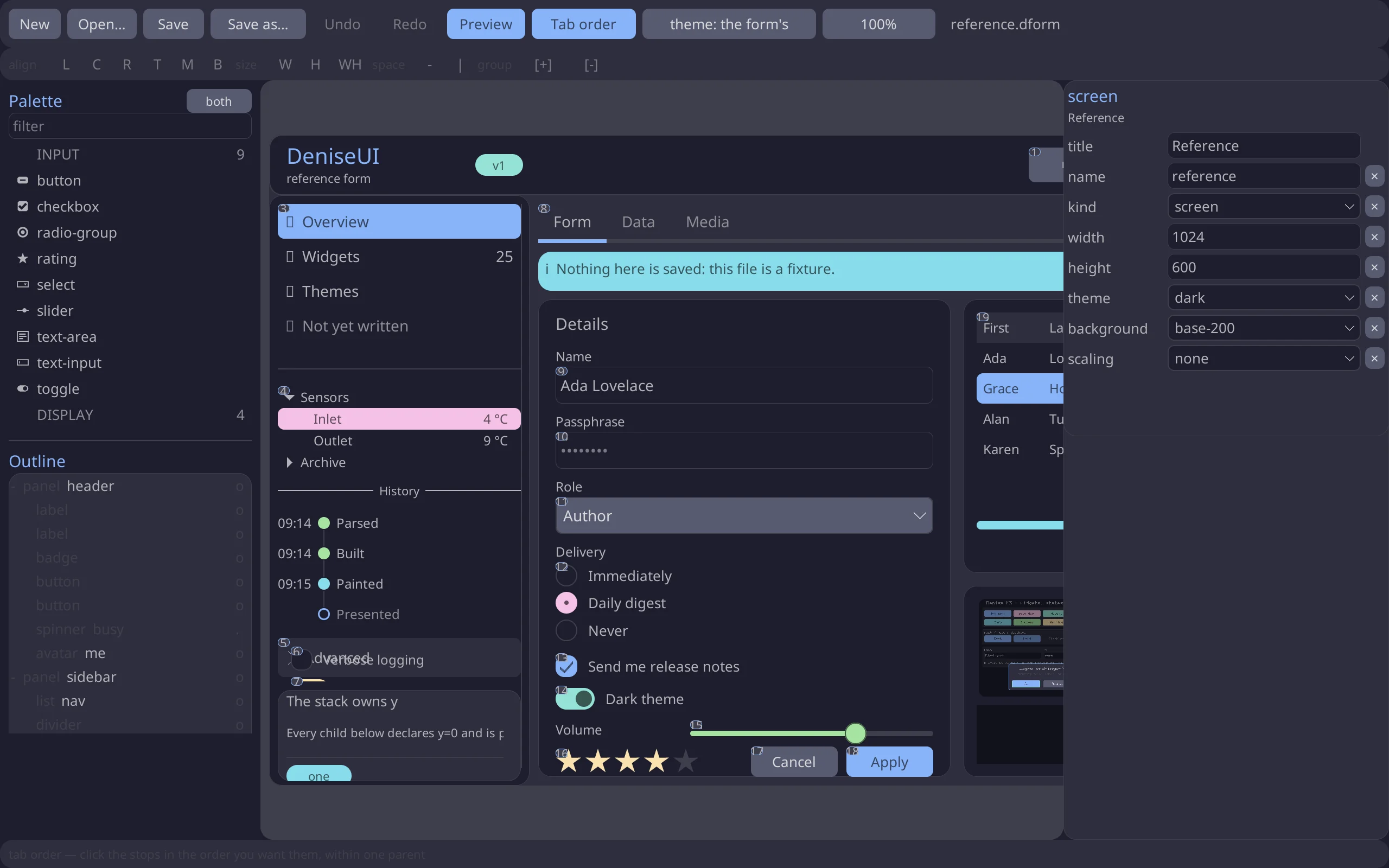Match width and height with WH tool

(x=349, y=65)
